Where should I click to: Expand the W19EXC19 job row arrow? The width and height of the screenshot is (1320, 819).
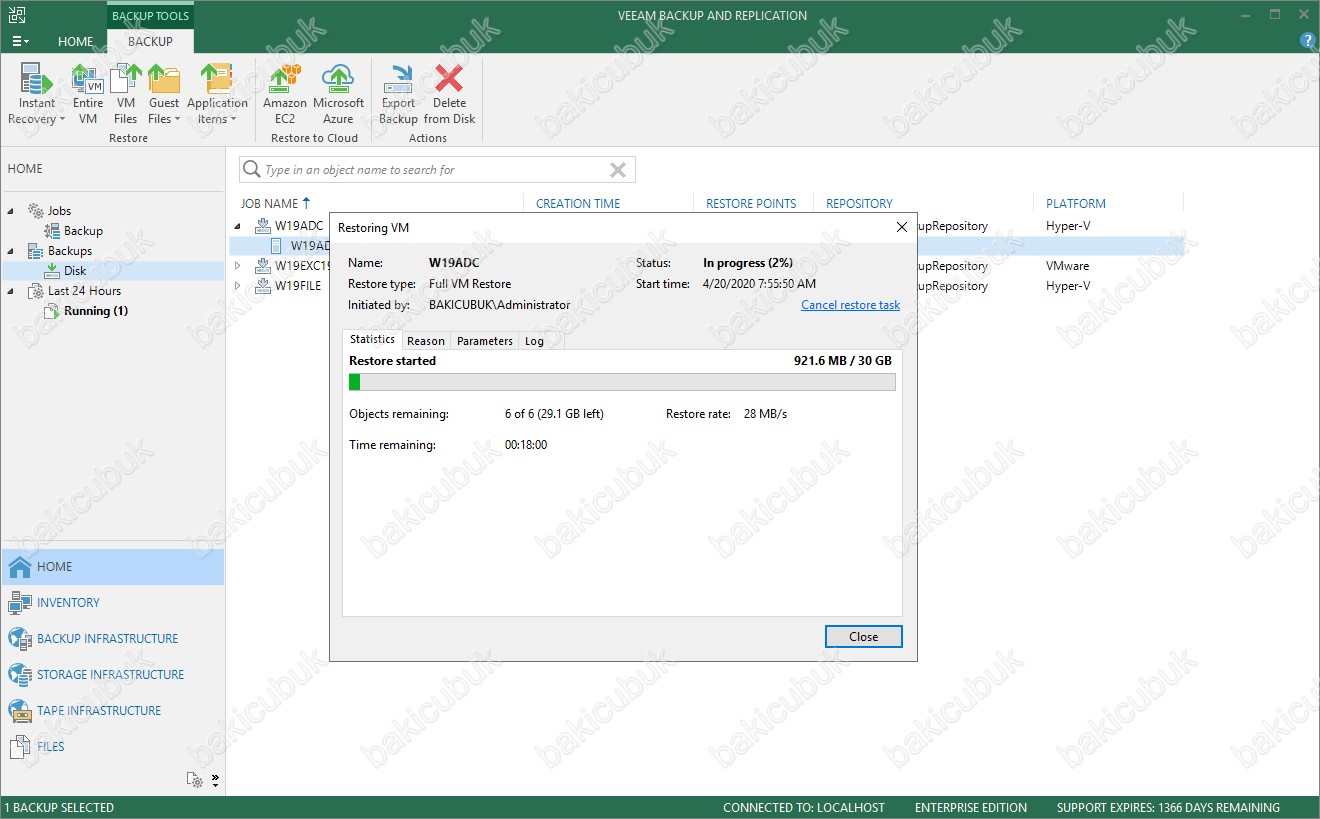[238, 266]
